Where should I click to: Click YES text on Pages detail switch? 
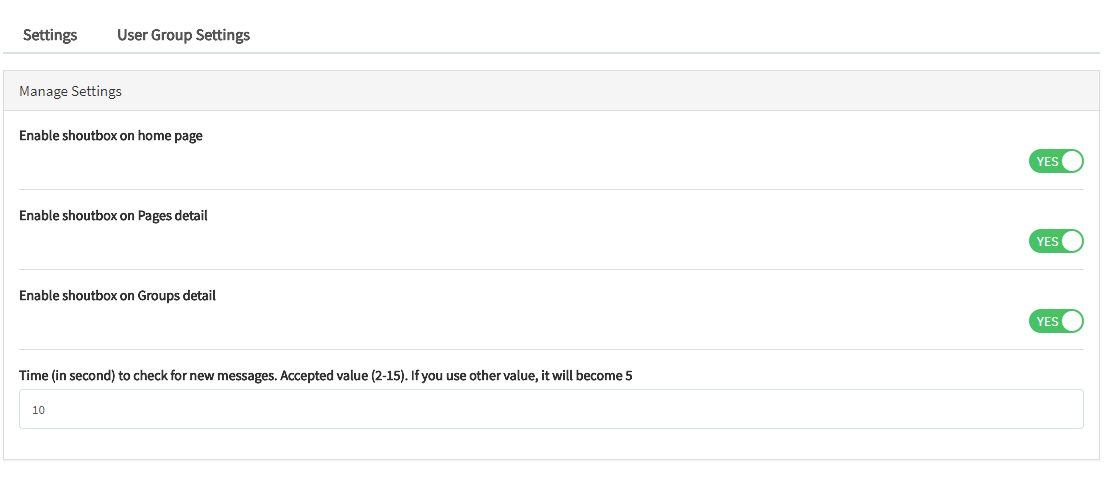click(x=1046, y=241)
